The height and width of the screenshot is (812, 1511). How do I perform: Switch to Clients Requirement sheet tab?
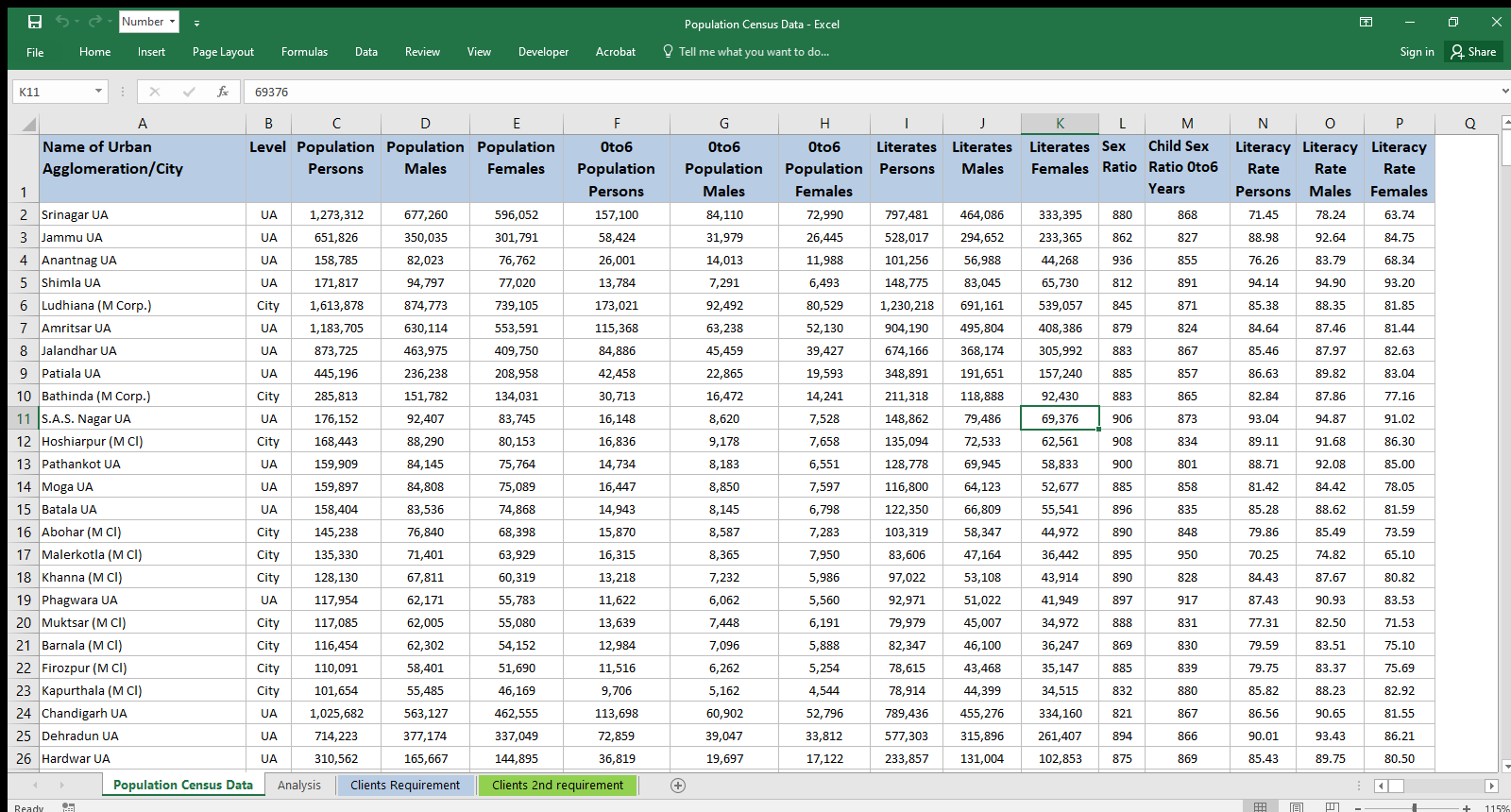(405, 786)
